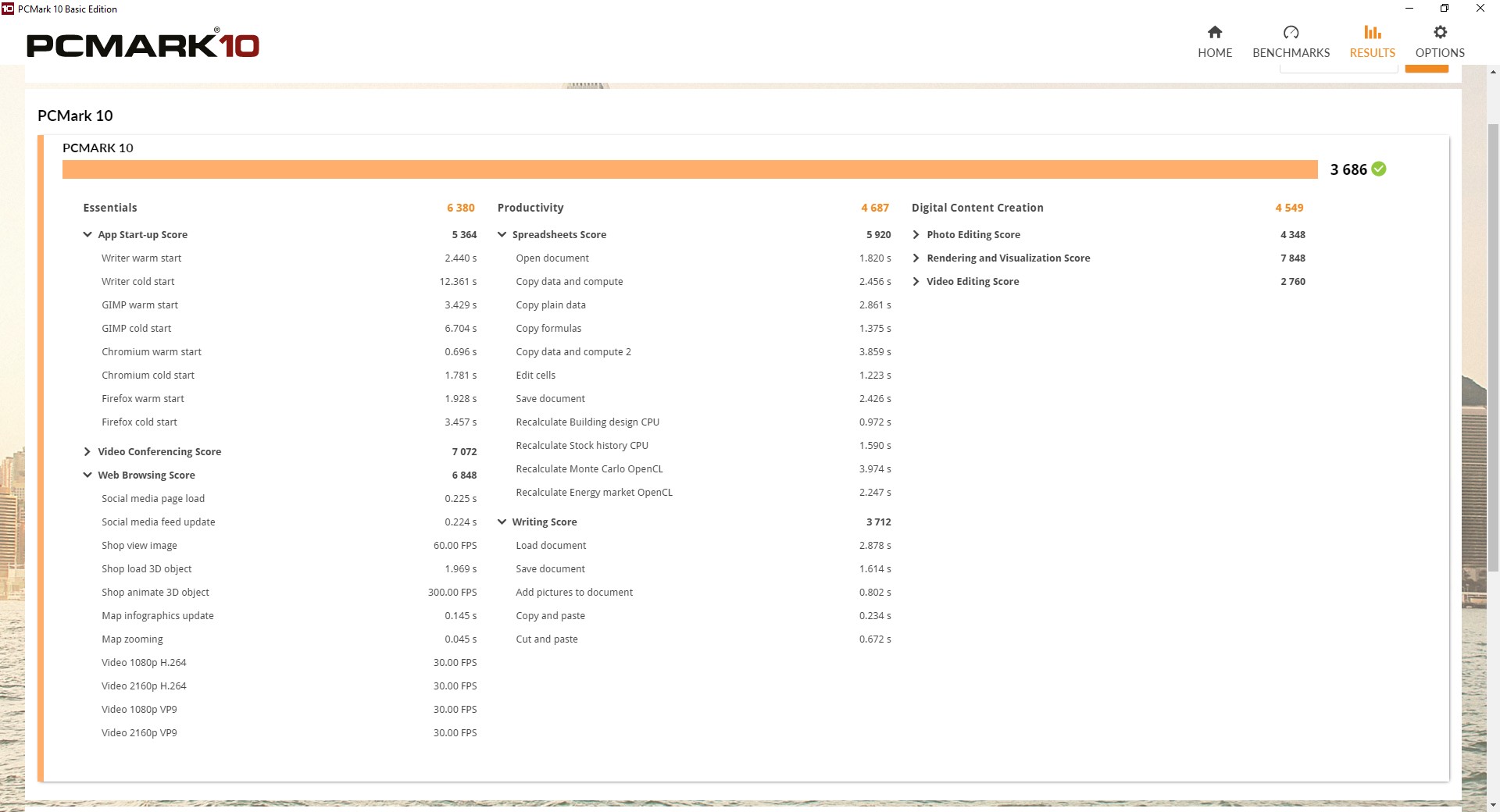Expand Rendering and Visualization Score section
1500x812 pixels.
pyautogui.click(x=916, y=258)
